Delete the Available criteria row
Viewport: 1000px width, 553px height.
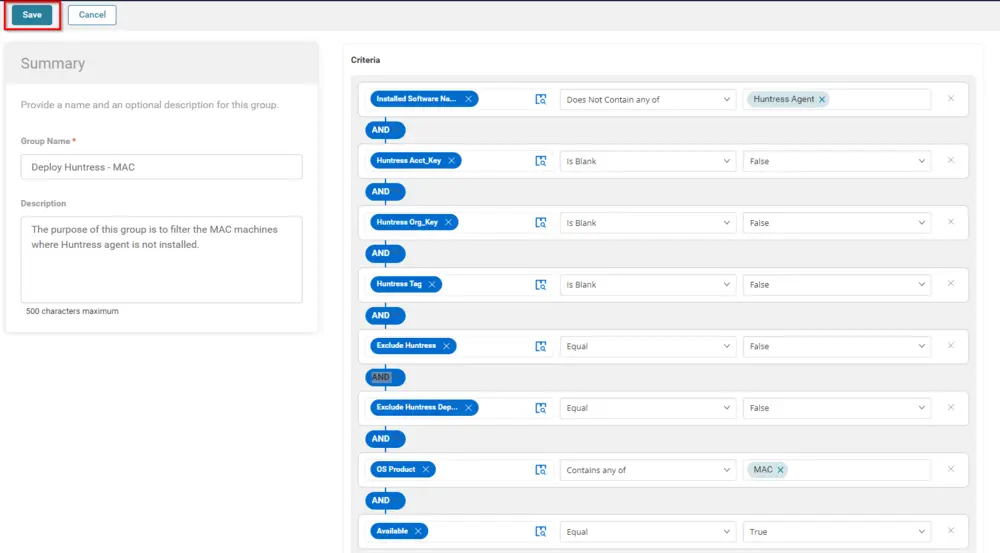coord(950,531)
